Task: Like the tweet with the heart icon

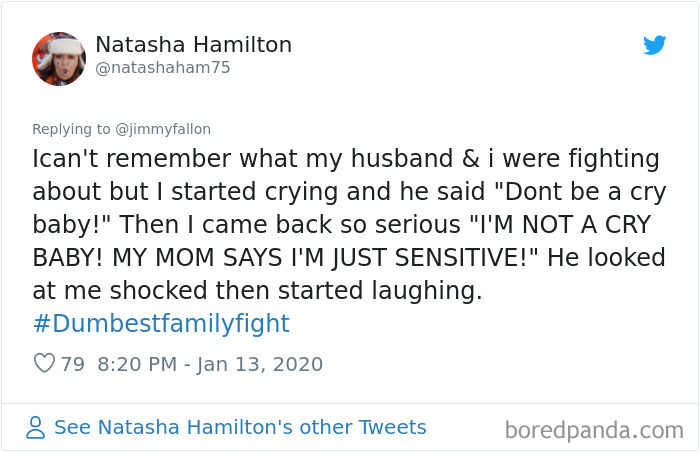Action: click(x=44, y=364)
